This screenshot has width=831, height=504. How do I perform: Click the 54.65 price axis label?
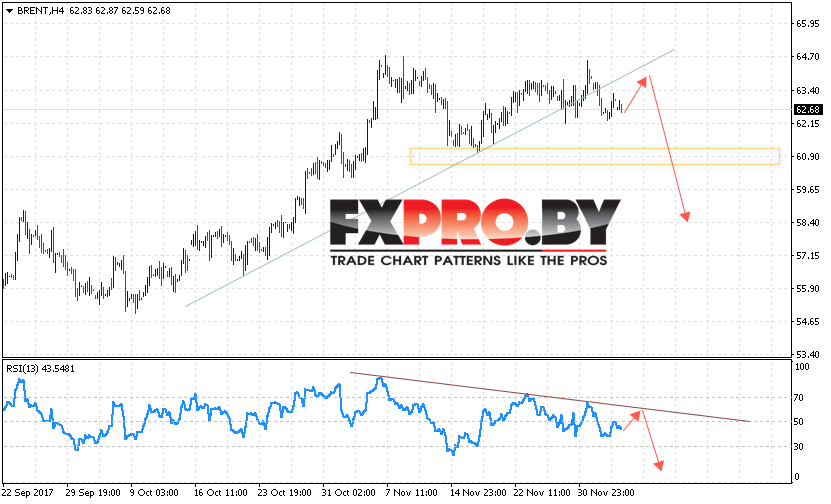pyautogui.click(x=808, y=322)
